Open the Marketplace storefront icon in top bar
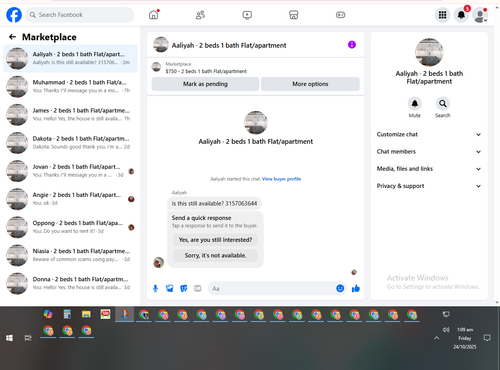The height and width of the screenshot is (370, 500). pos(293,15)
